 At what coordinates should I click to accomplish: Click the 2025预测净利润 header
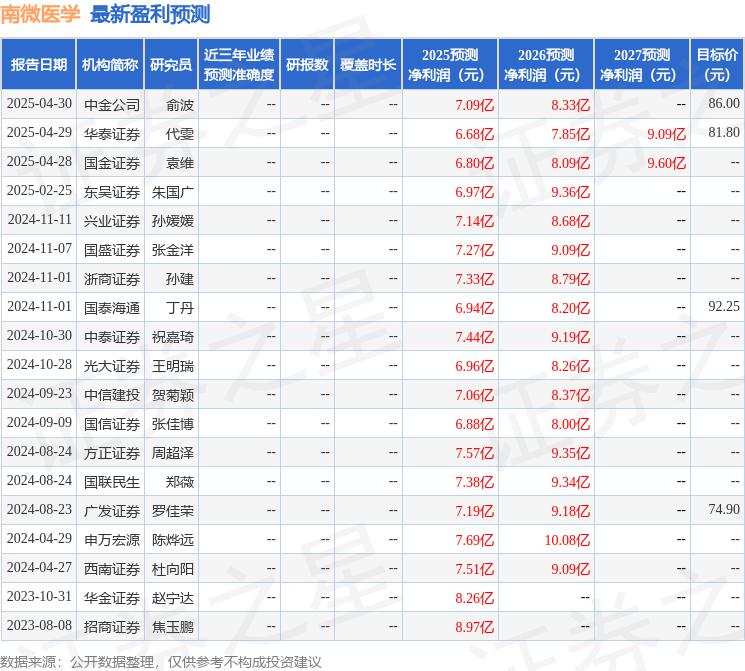click(450, 64)
